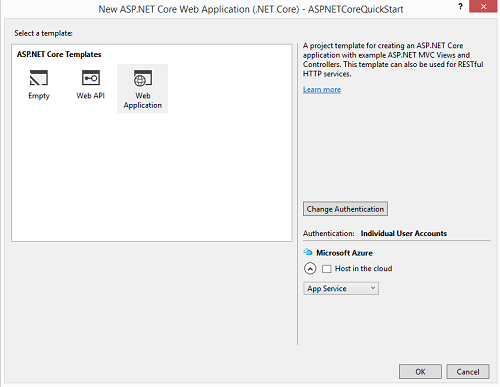Select the Empty template icon

click(x=39, y=78)
